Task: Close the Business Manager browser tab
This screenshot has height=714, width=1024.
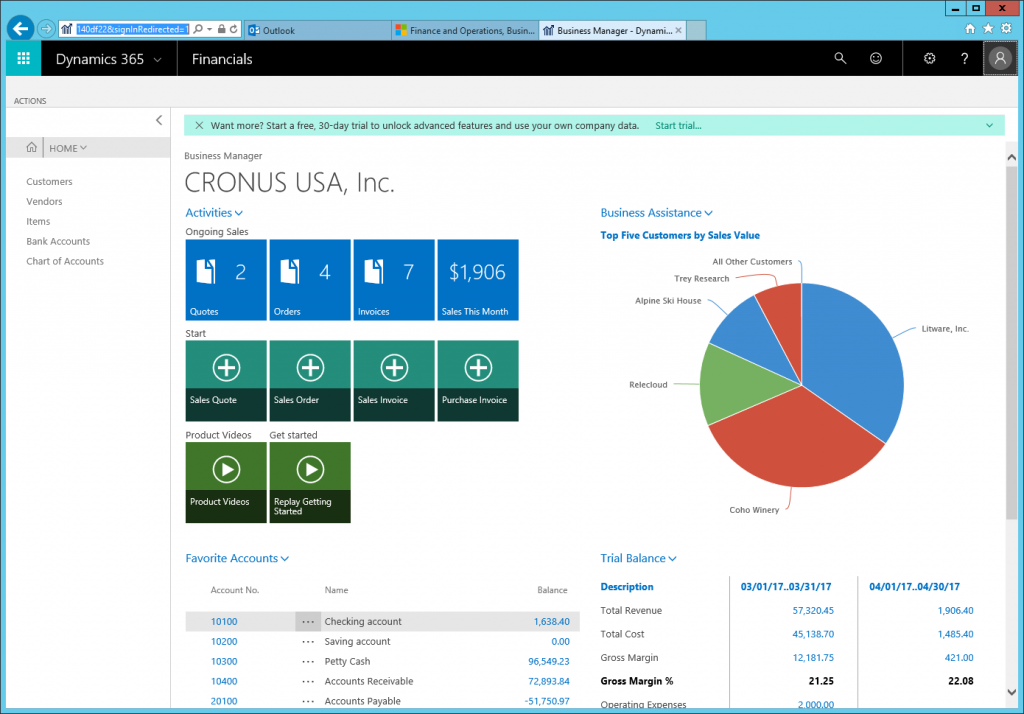Action: point(679,30)
